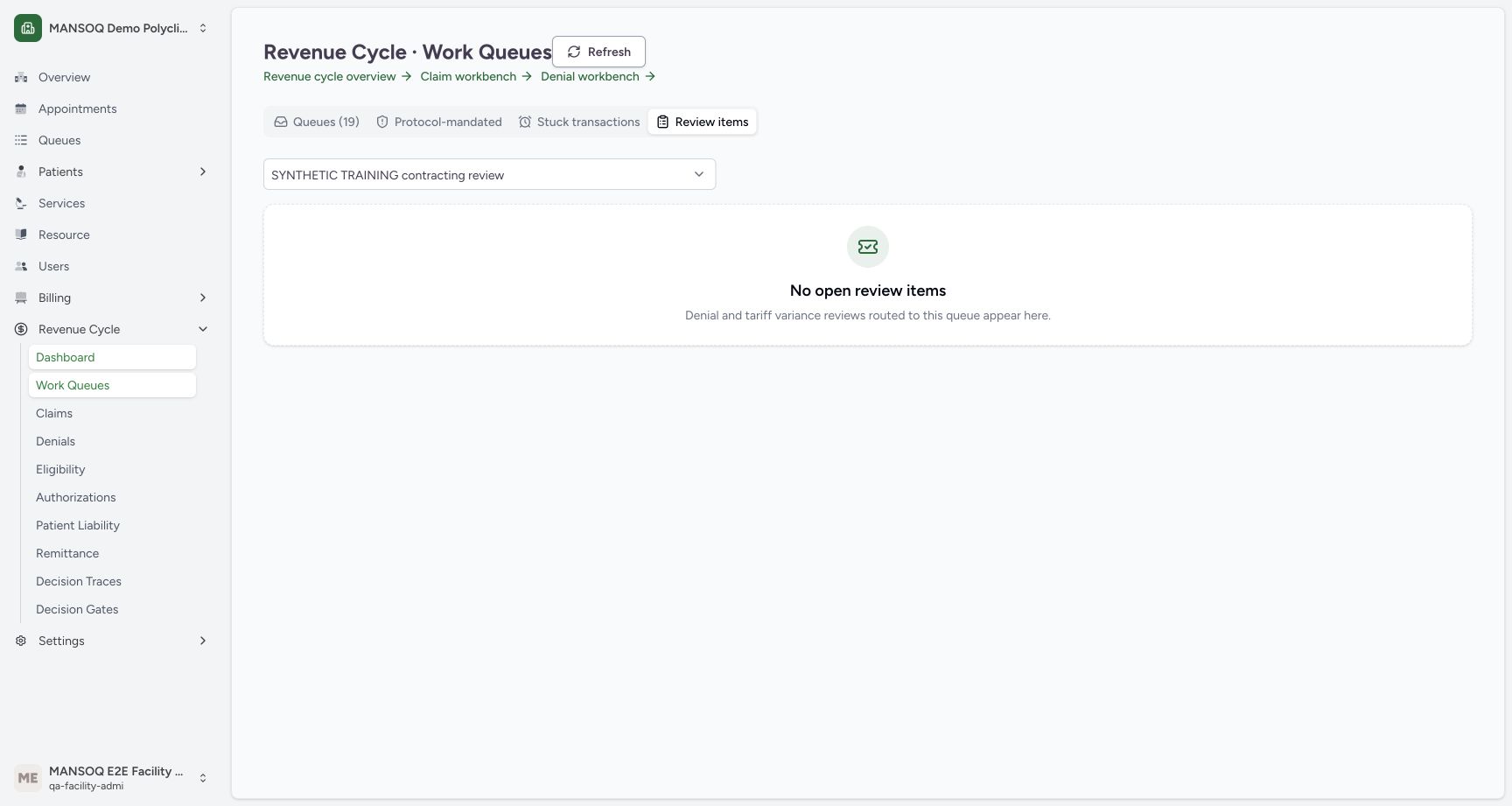The image size is (1512, 806).
Task: Click the Users group icon
Action: 21,266
